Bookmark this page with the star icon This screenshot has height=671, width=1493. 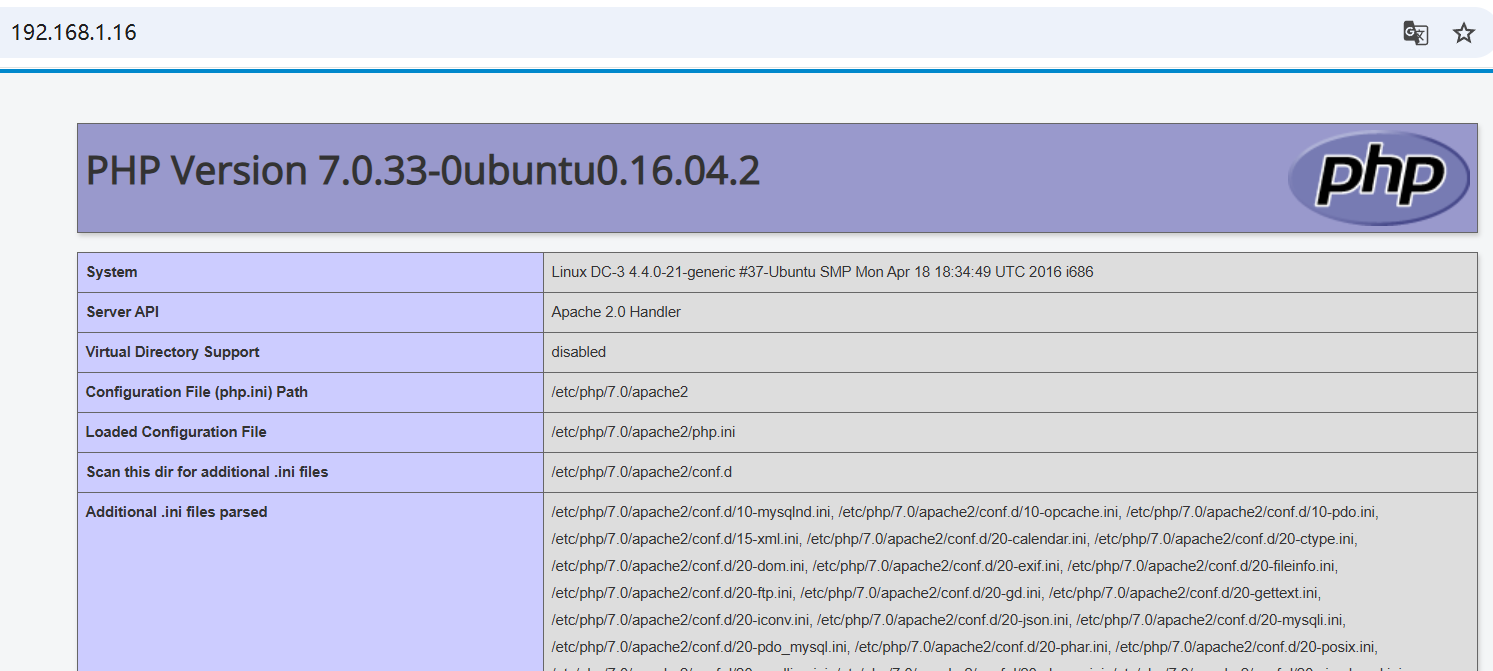(1464, 33)
